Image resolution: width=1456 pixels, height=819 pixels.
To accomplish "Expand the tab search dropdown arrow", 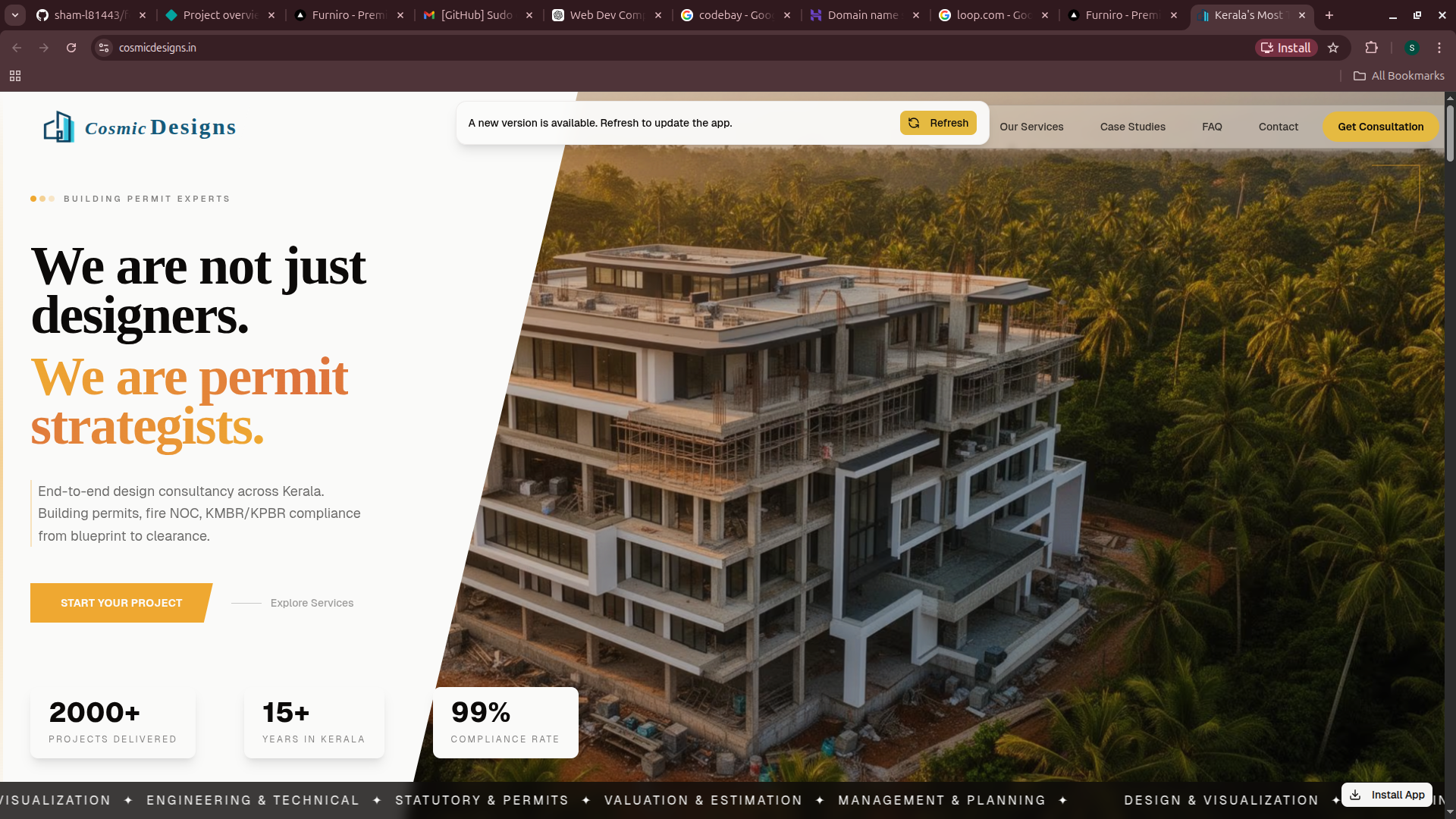I will pyautogui.click(x=15, y=15).
